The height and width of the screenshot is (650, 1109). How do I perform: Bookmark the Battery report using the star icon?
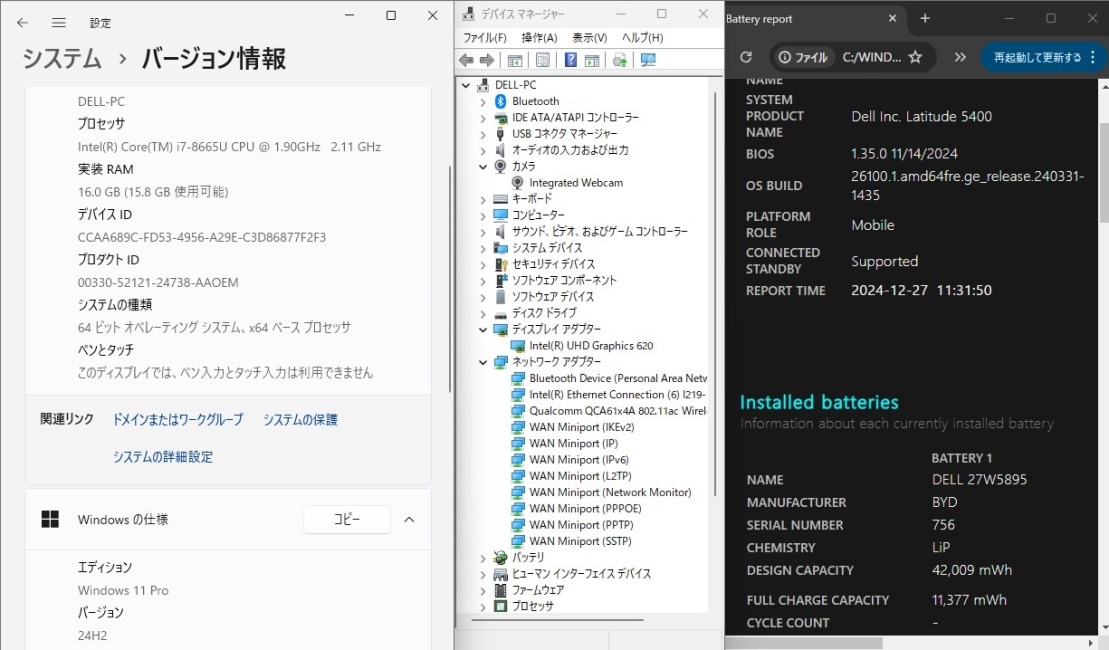915,57
